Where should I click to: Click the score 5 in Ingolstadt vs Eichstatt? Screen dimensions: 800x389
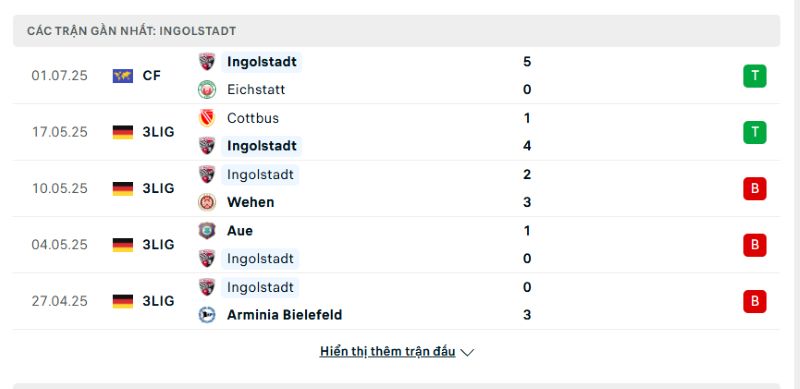(x=527, y=62)
